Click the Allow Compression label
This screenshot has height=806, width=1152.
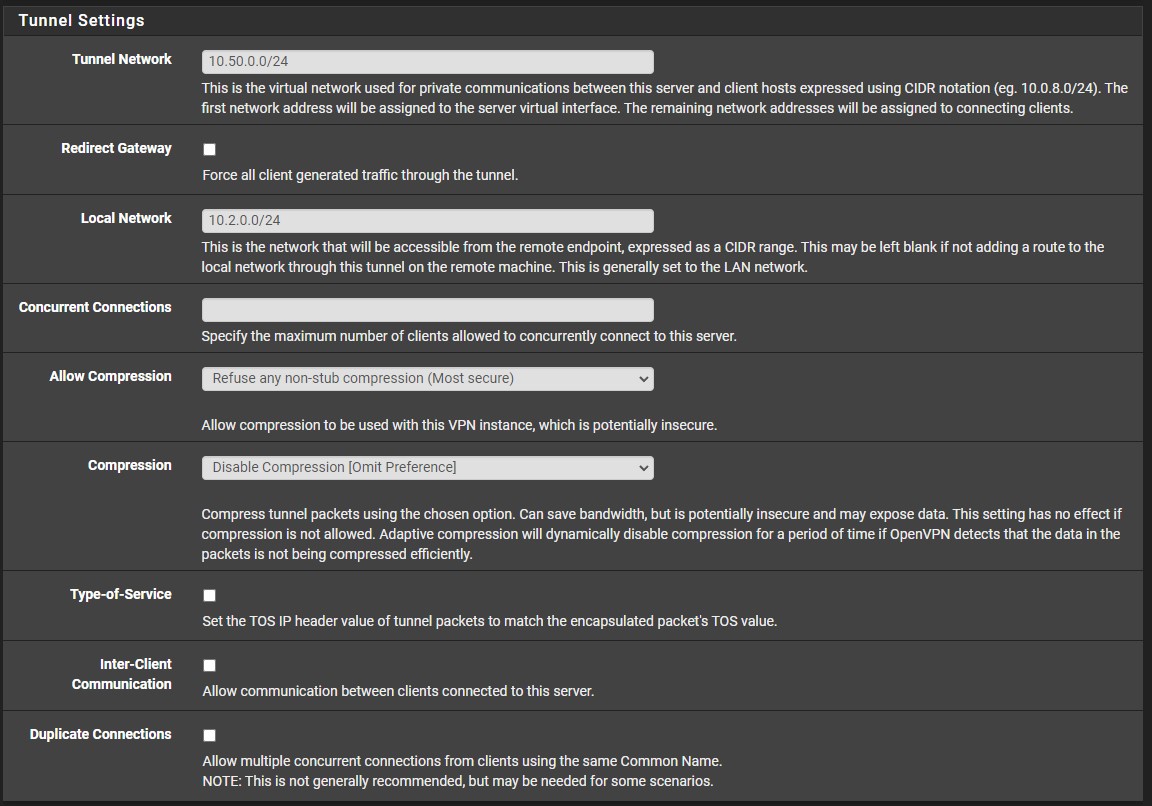click(x=110, y=377)
